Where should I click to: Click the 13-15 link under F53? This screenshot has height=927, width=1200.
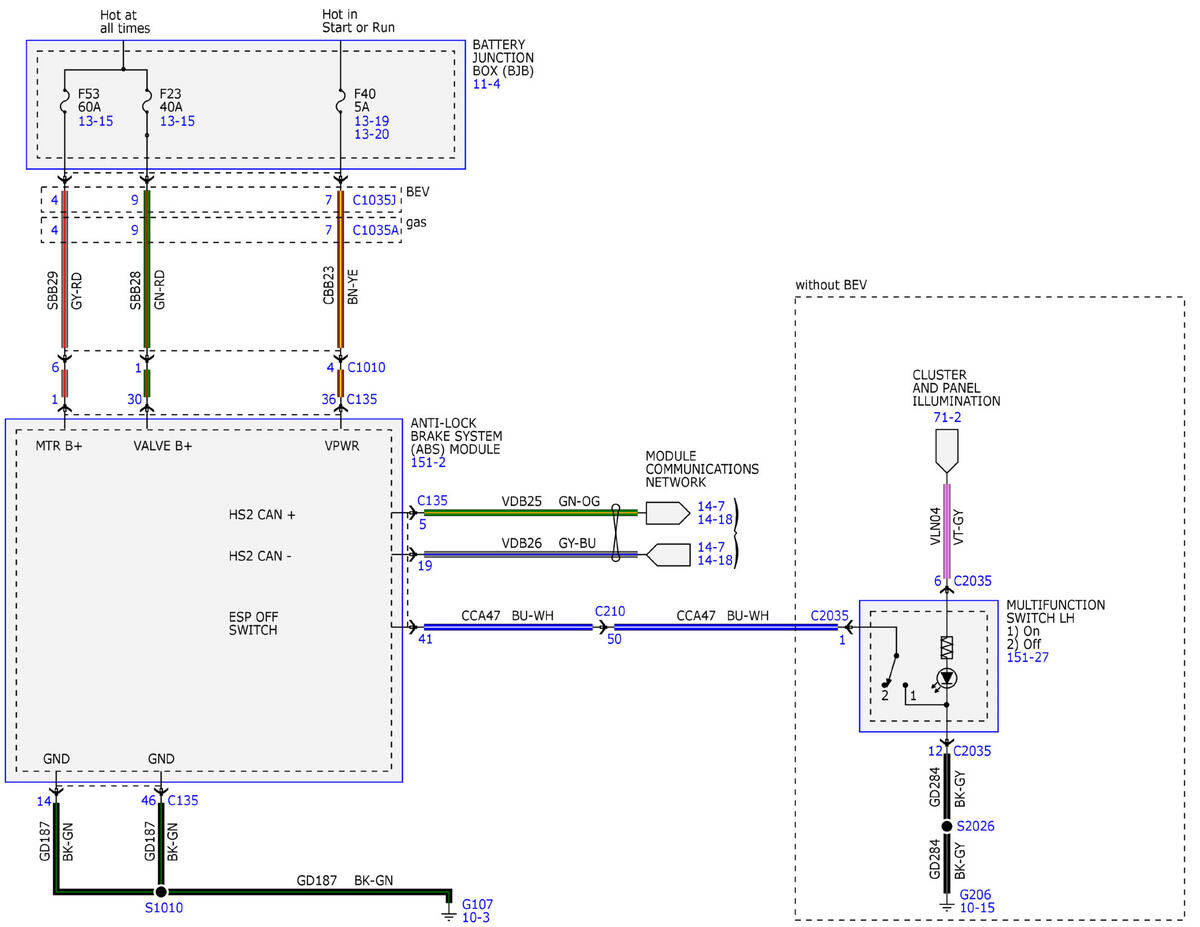click(x=95, y=121)
